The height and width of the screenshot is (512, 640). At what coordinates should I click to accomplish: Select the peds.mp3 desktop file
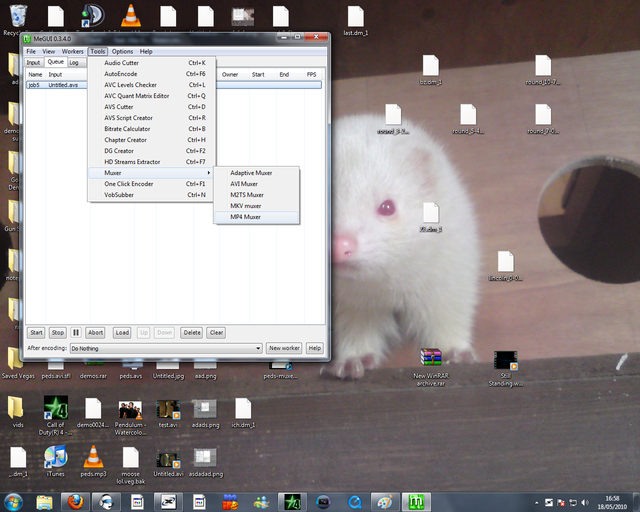93,461
